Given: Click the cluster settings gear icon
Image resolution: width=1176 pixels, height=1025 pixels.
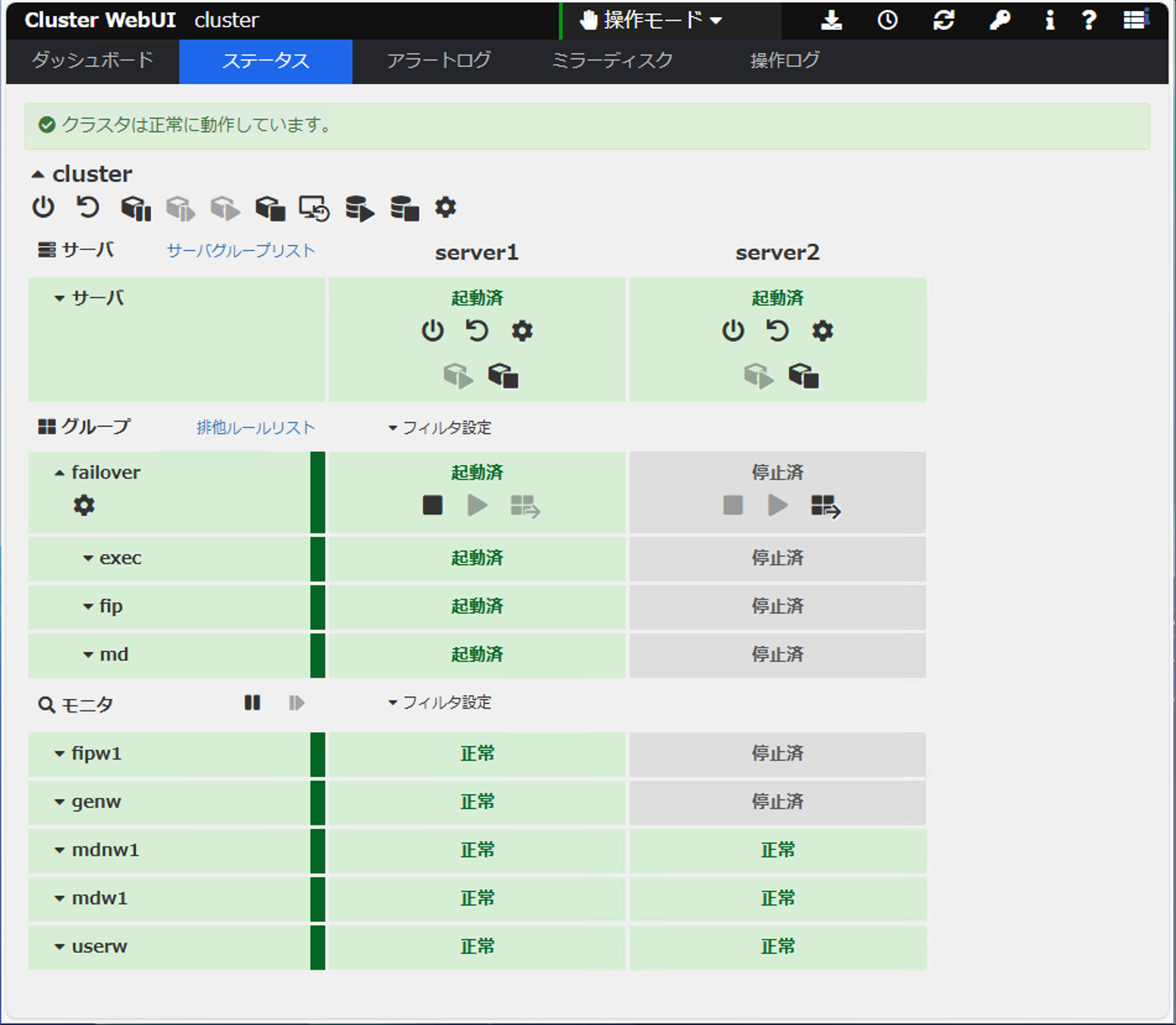Looking at the screenshot, I should coord(445,208).
